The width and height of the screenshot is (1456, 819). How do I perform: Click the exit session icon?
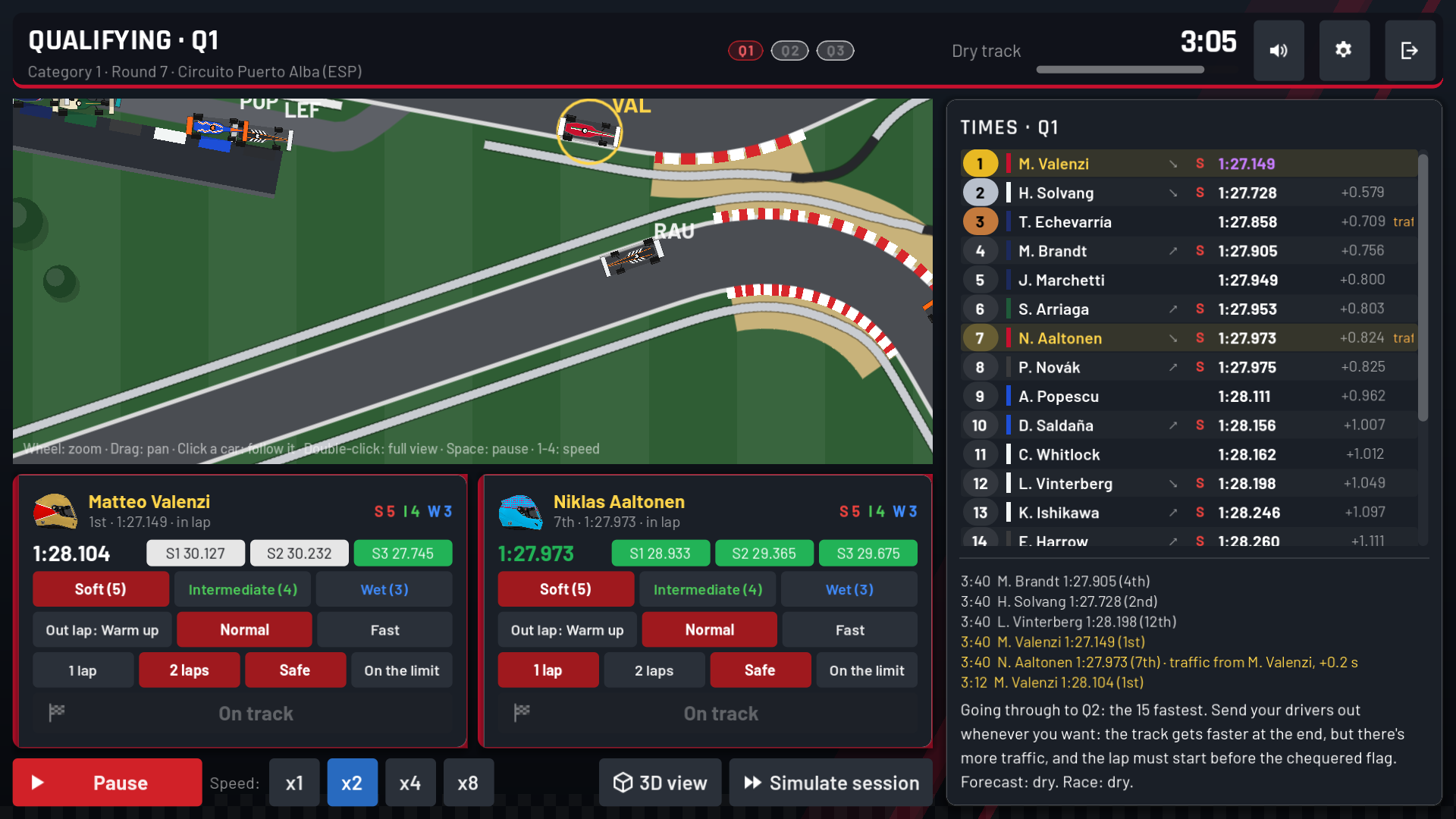(1410, 51)
